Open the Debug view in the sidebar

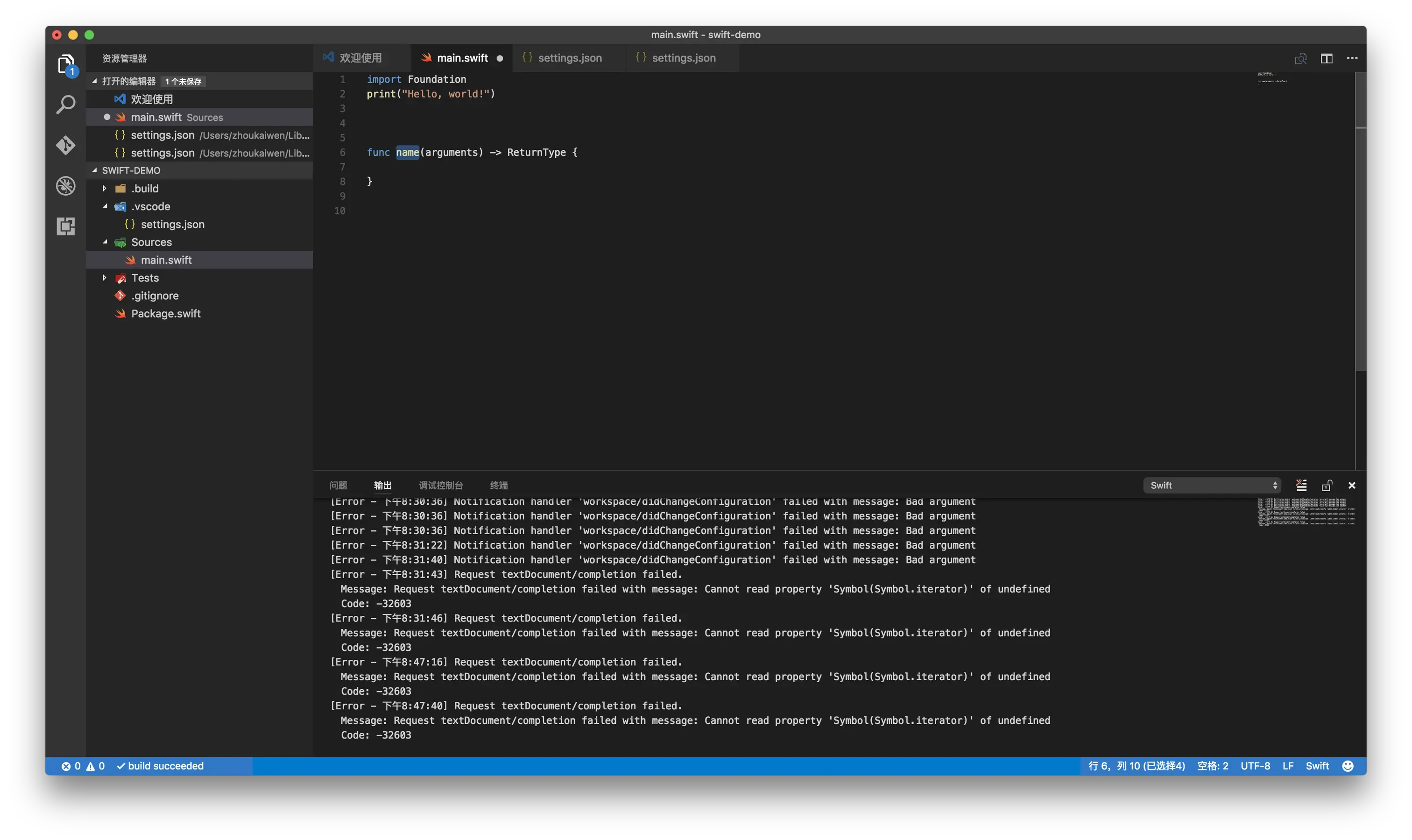(x=66, y=186)
